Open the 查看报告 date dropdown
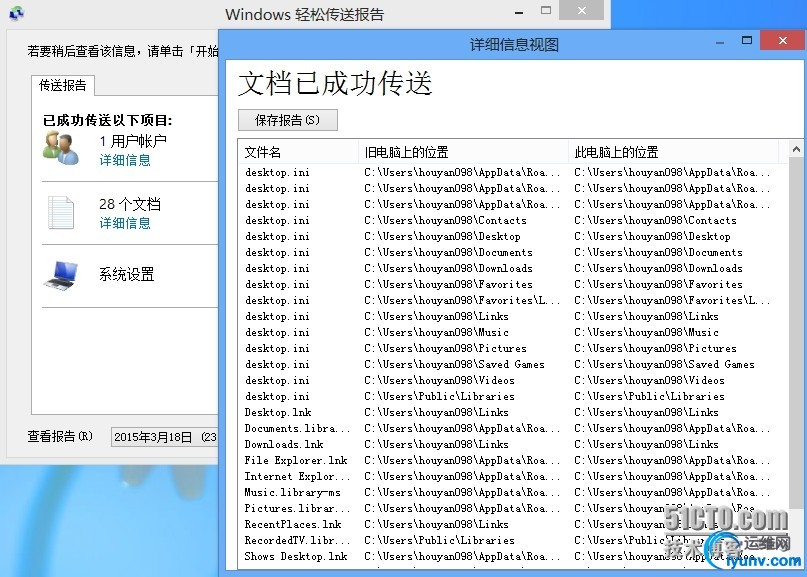This screenshot has width=807, height=577. [x=165, y=437]
